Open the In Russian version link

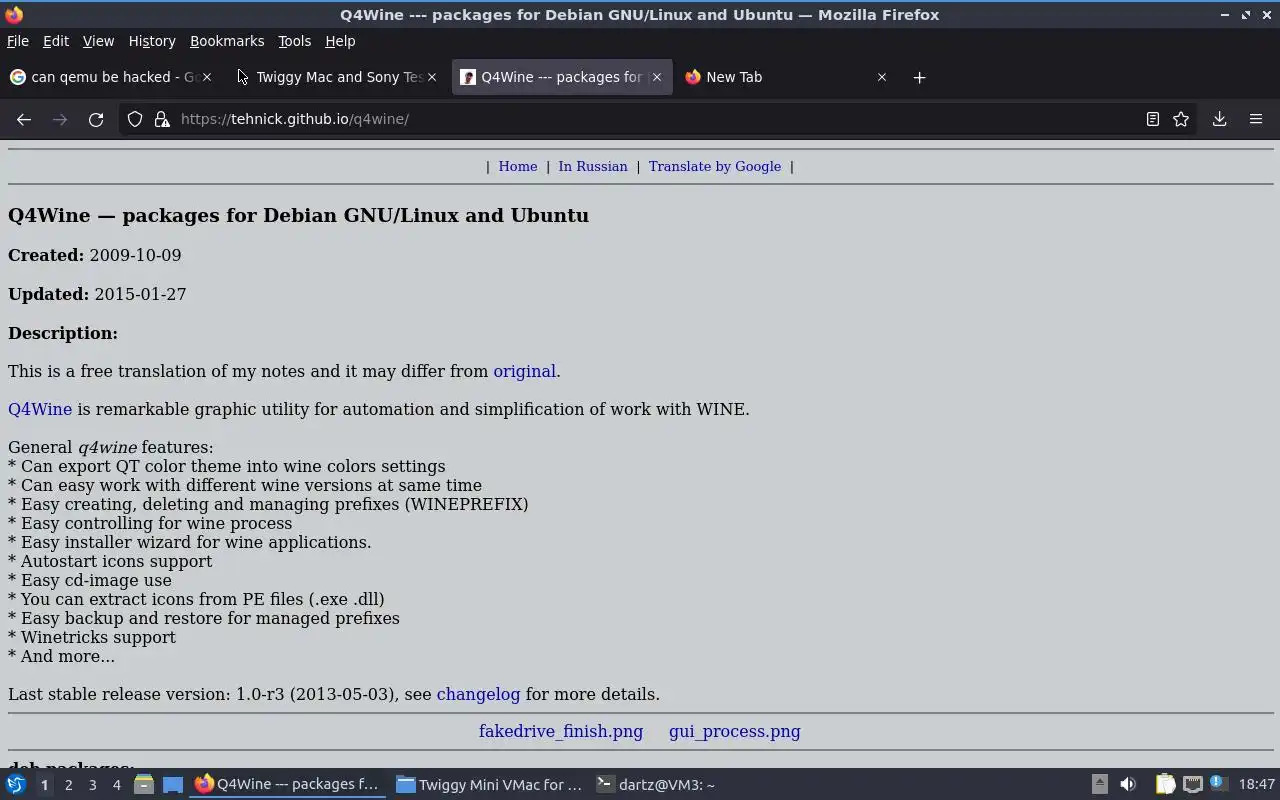(x=593, y=166)
